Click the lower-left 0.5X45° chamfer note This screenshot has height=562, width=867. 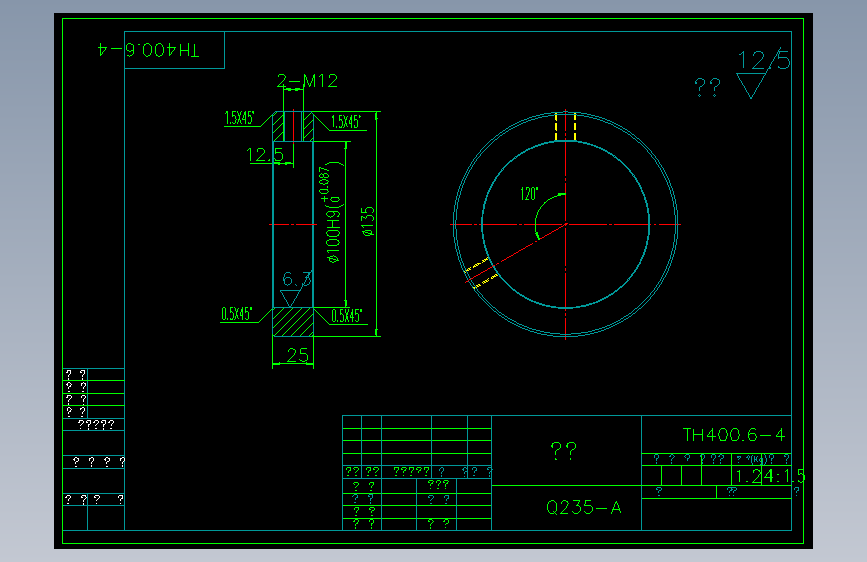[x=237, y=314]
